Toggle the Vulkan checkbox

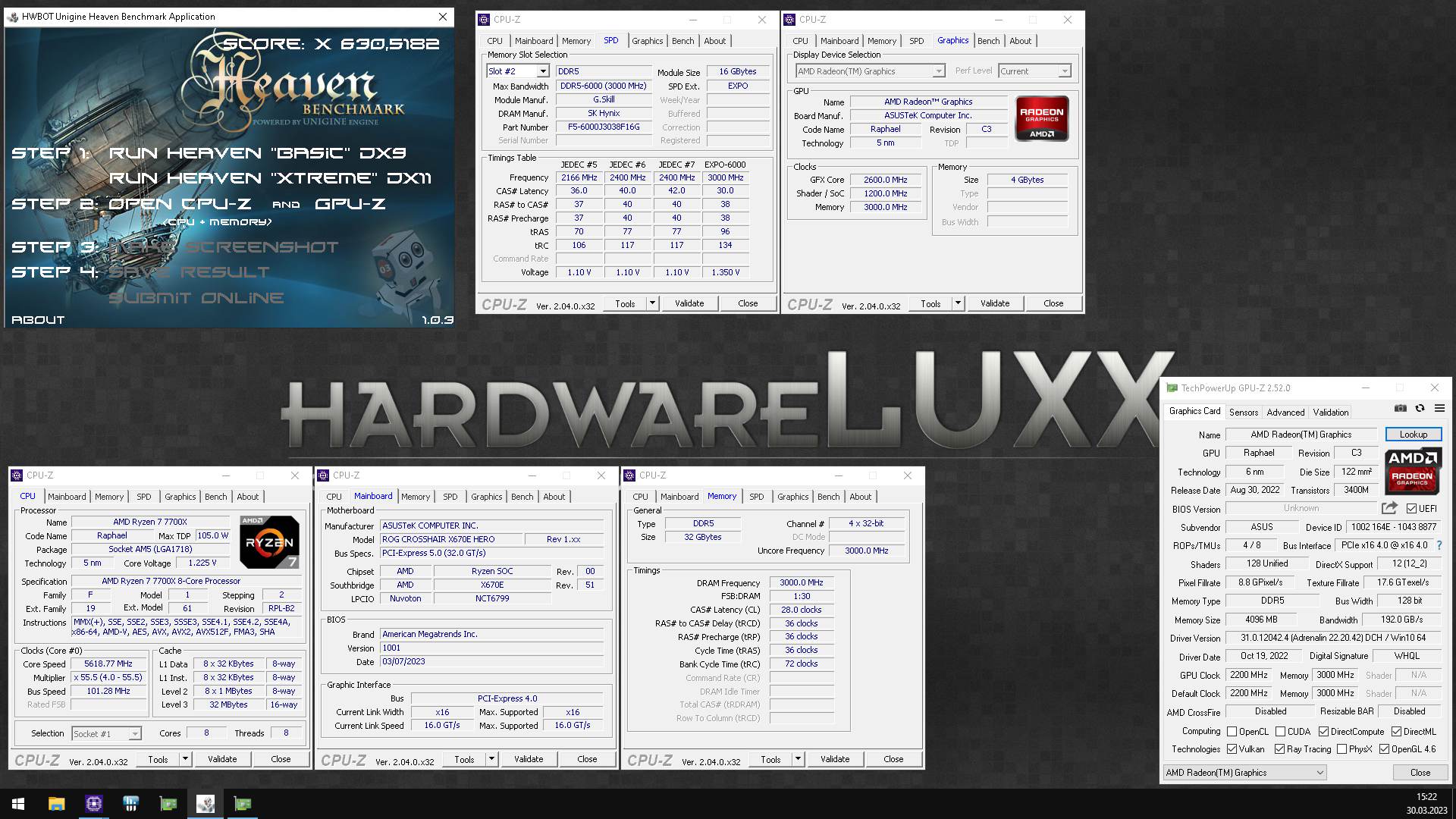(1232, 749)
